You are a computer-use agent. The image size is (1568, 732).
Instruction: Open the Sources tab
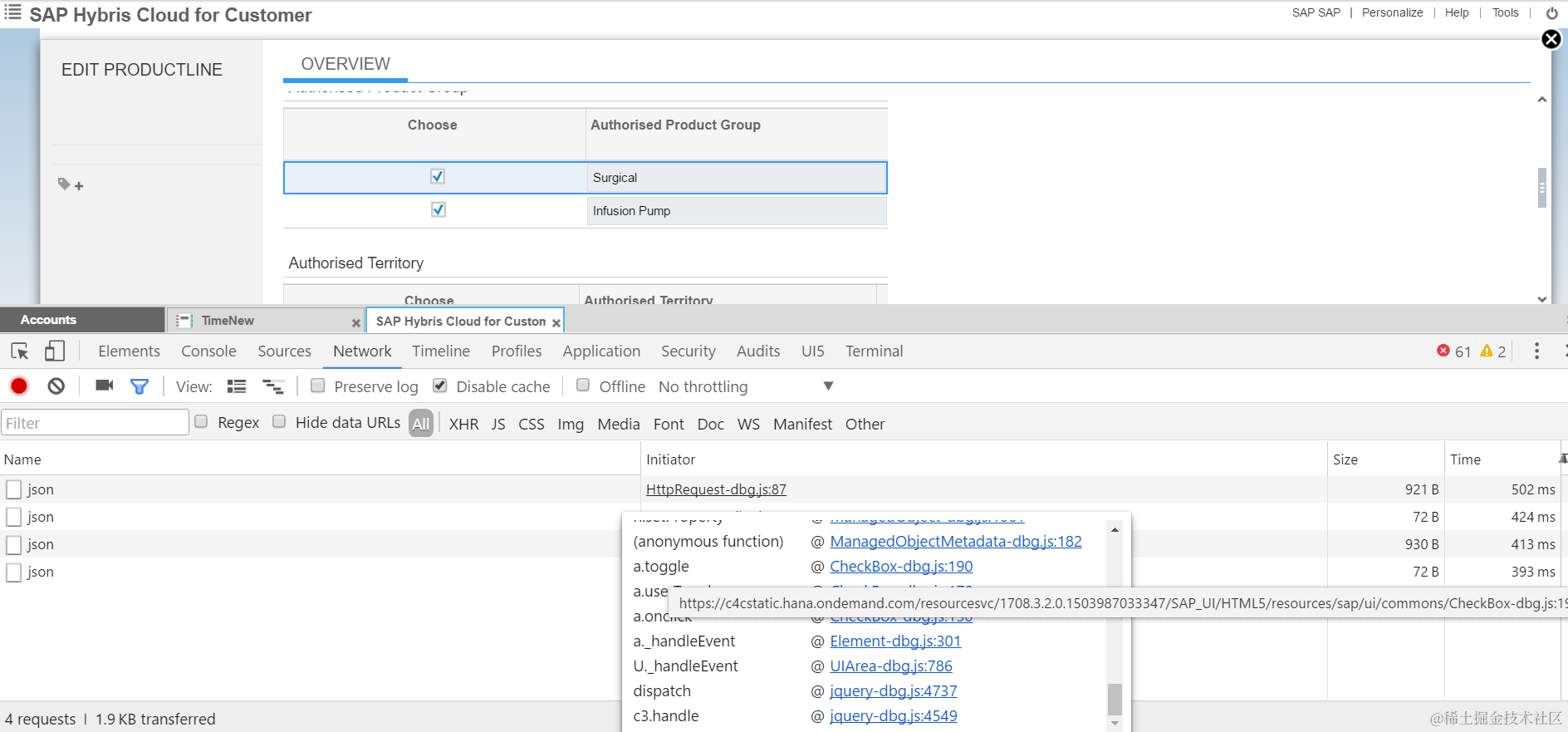coord(284,351)
